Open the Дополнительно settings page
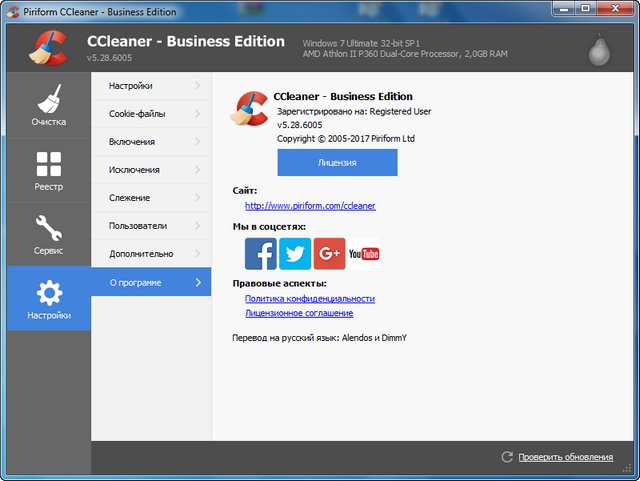The width and height of the screenshot is (640, 481). coord(141,254)
